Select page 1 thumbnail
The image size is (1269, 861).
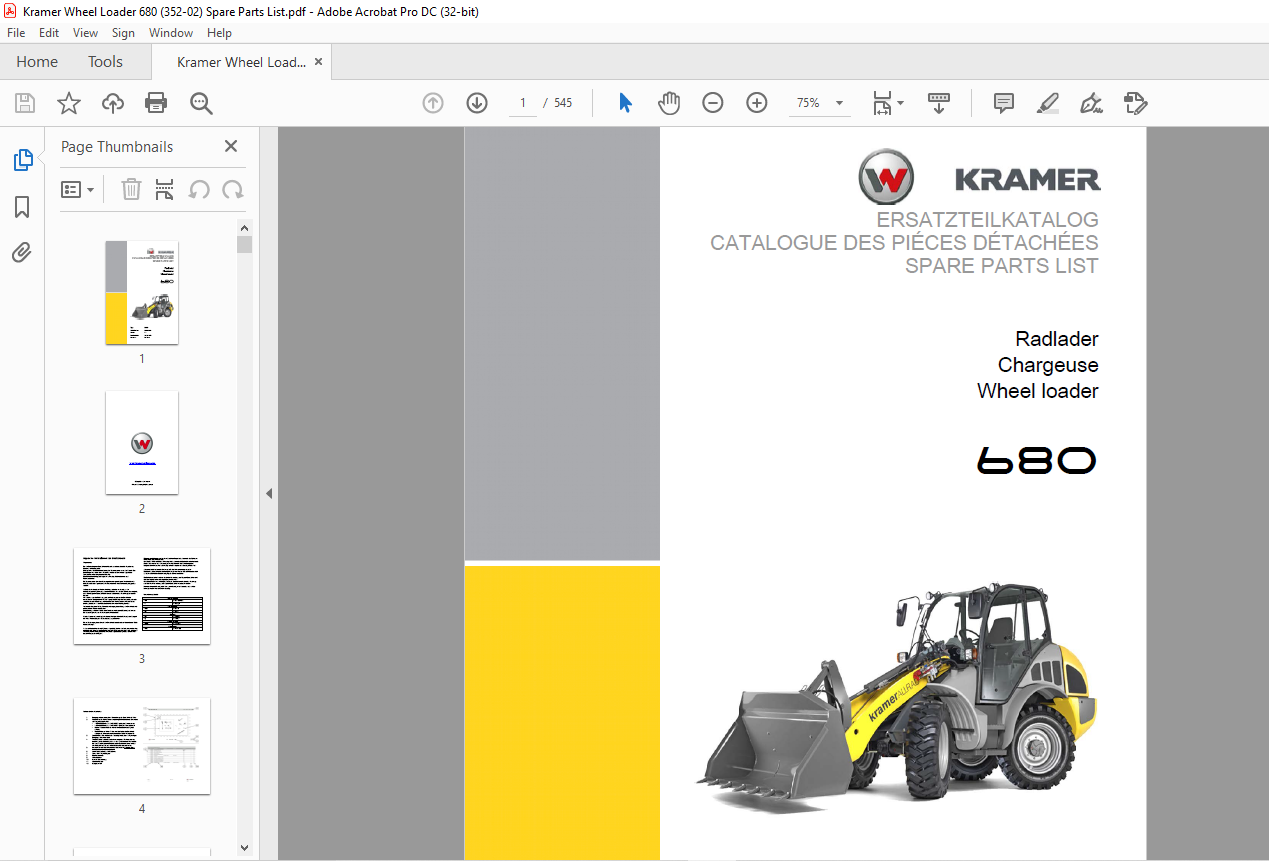point(142,292)
